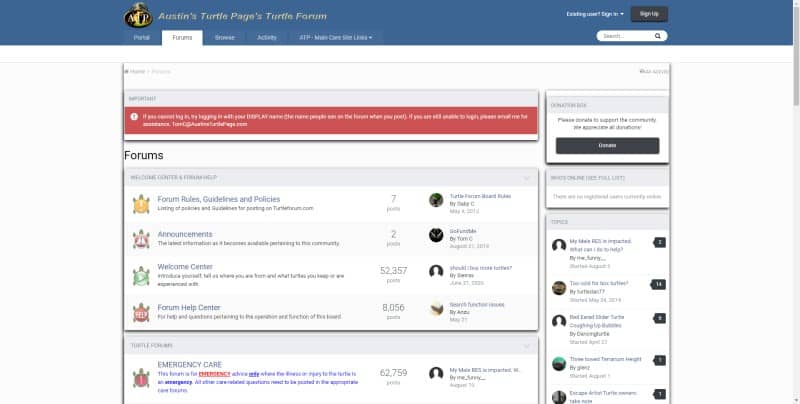Viewport: 800px width, 404px height.
Task: Click the Search input field
Action: click(626, 36)
